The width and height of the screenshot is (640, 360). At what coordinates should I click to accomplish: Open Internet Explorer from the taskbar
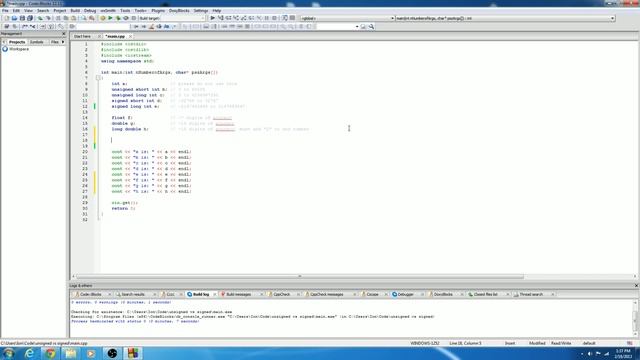click(29, 353)
